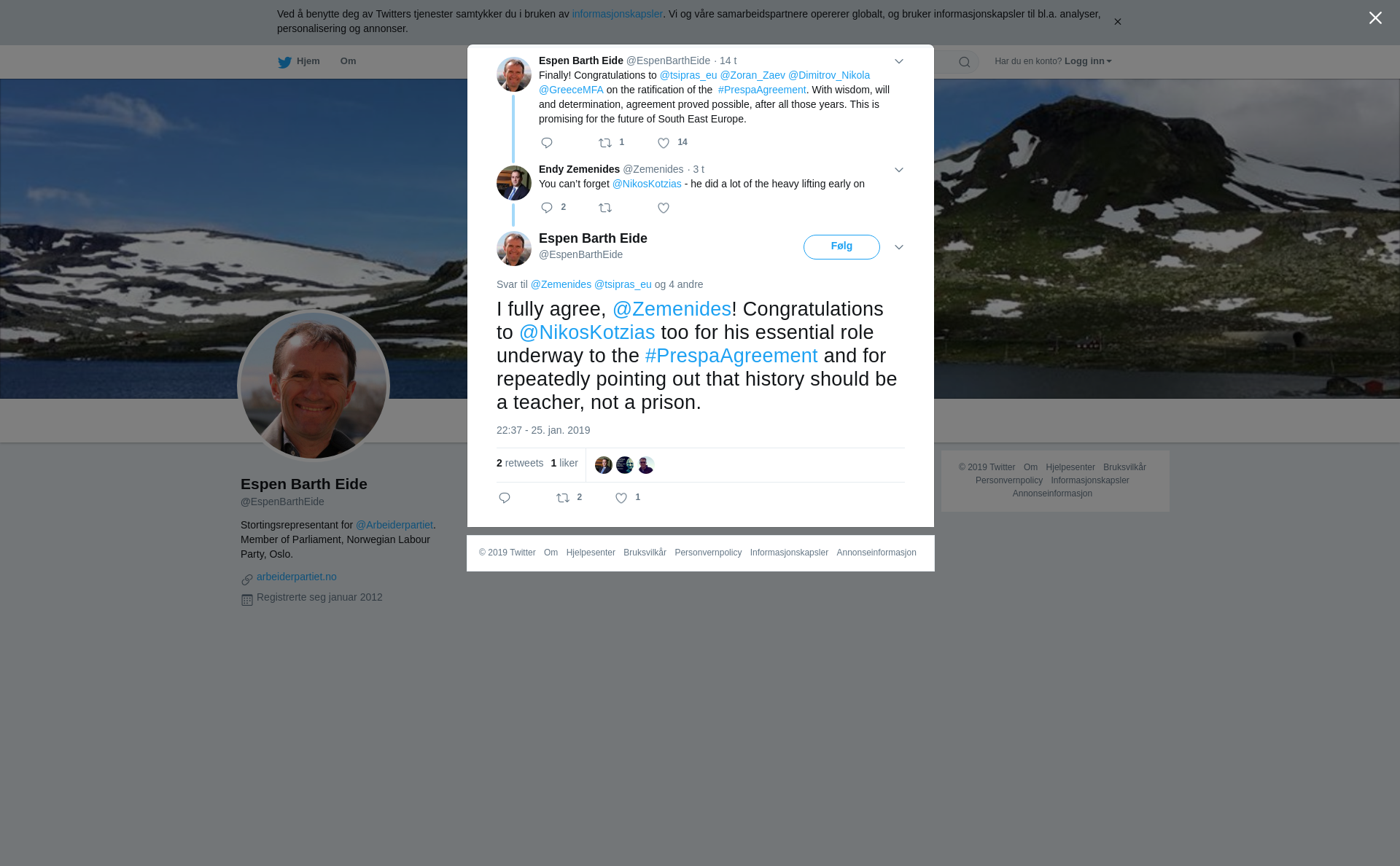Retweet Endy Zemenides' reply
1400x866 pixels.
pos(605,208)
